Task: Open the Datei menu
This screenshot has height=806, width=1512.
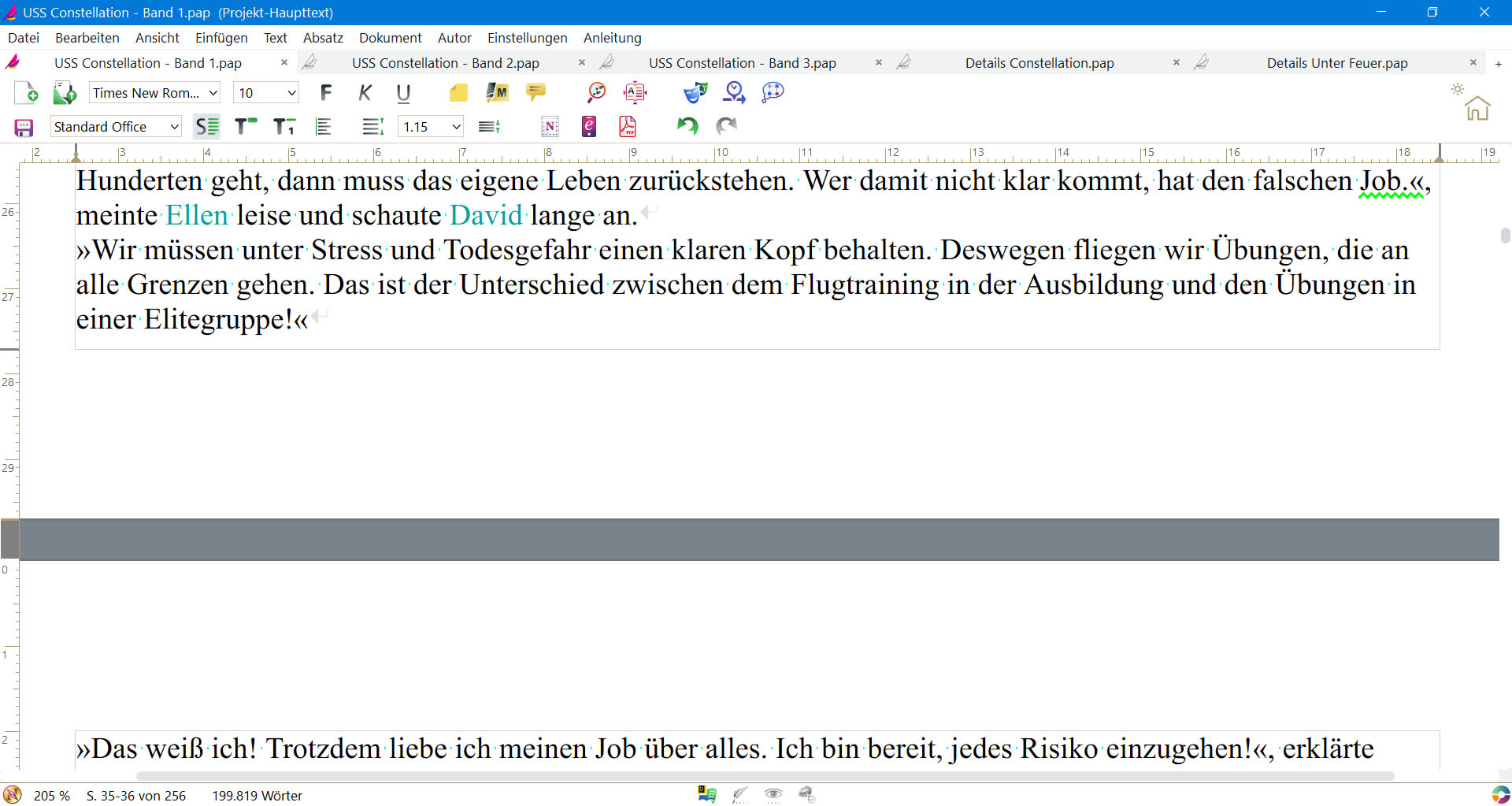Action: click(24, 38)
